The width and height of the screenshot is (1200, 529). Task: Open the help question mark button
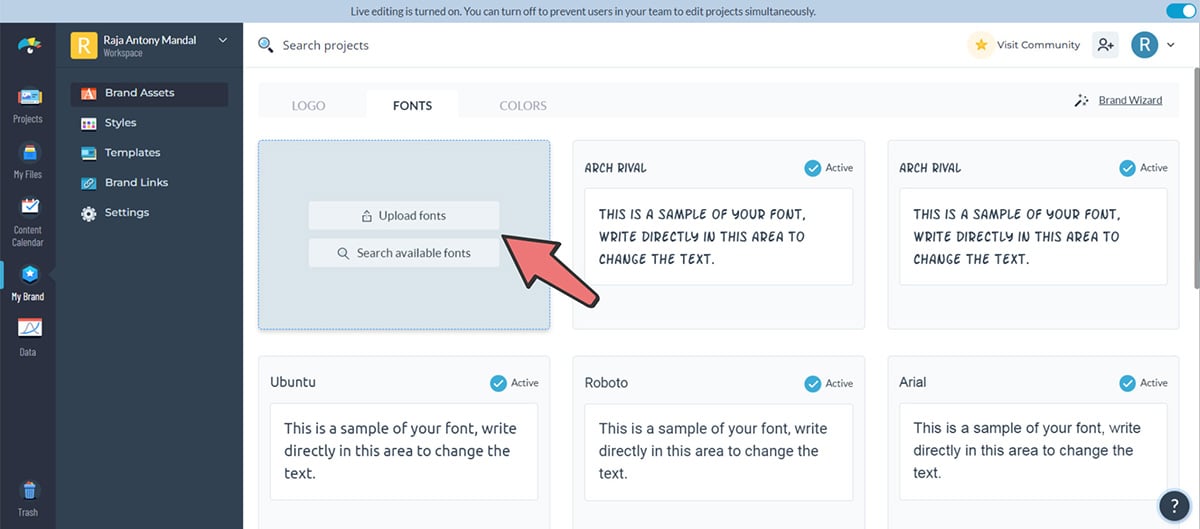tap(1172, 505)
